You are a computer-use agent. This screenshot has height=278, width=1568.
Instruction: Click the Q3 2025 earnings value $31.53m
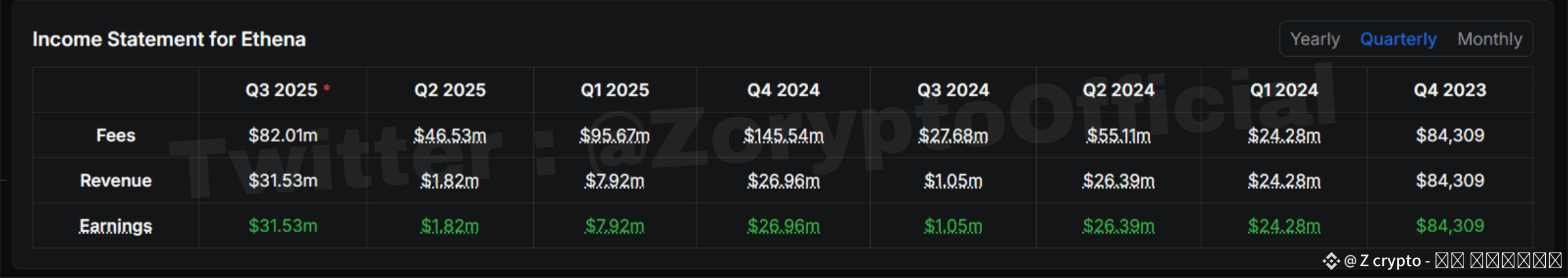click(x=283, y=226)
